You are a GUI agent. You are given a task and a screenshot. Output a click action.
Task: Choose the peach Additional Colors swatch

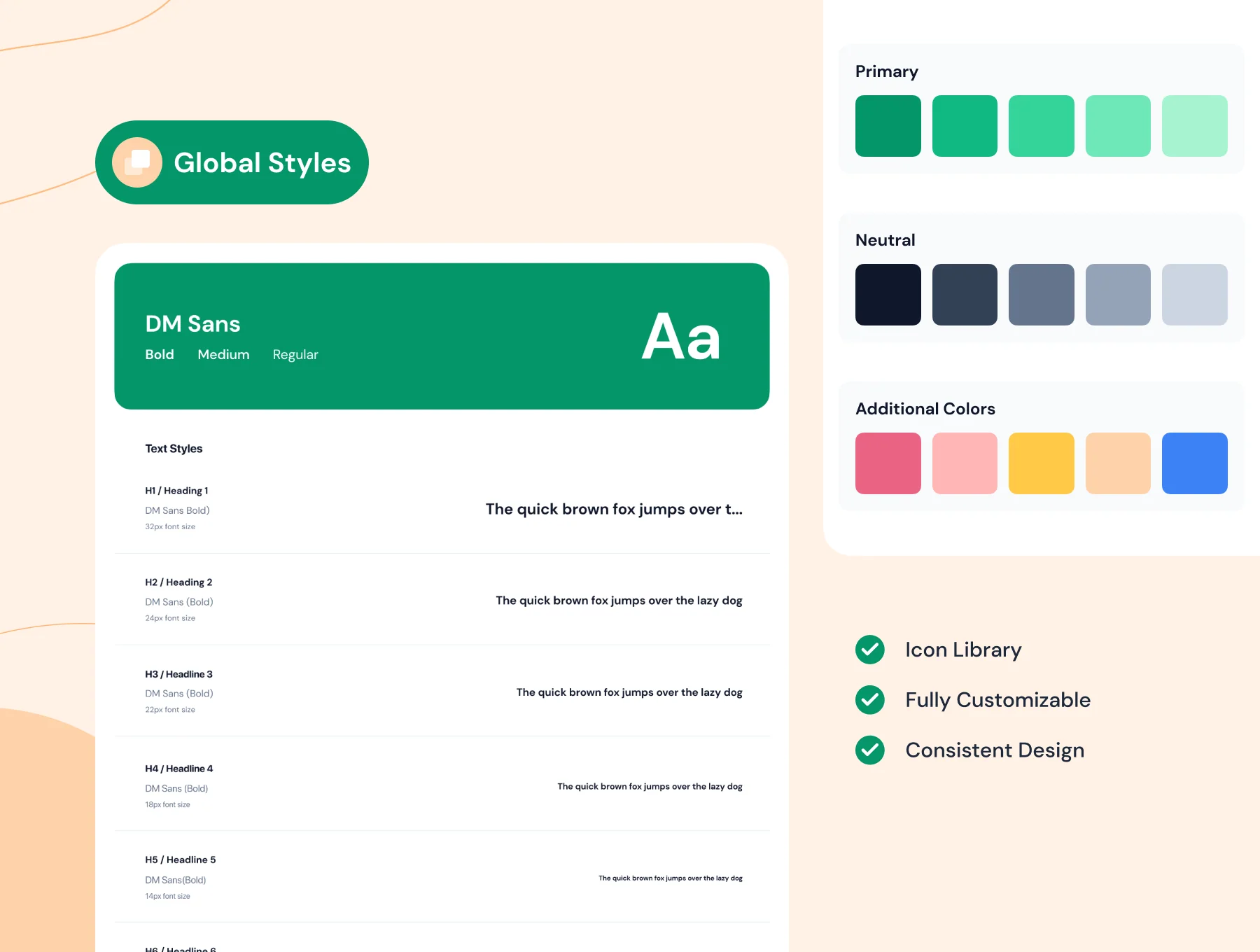(1118, 463)
